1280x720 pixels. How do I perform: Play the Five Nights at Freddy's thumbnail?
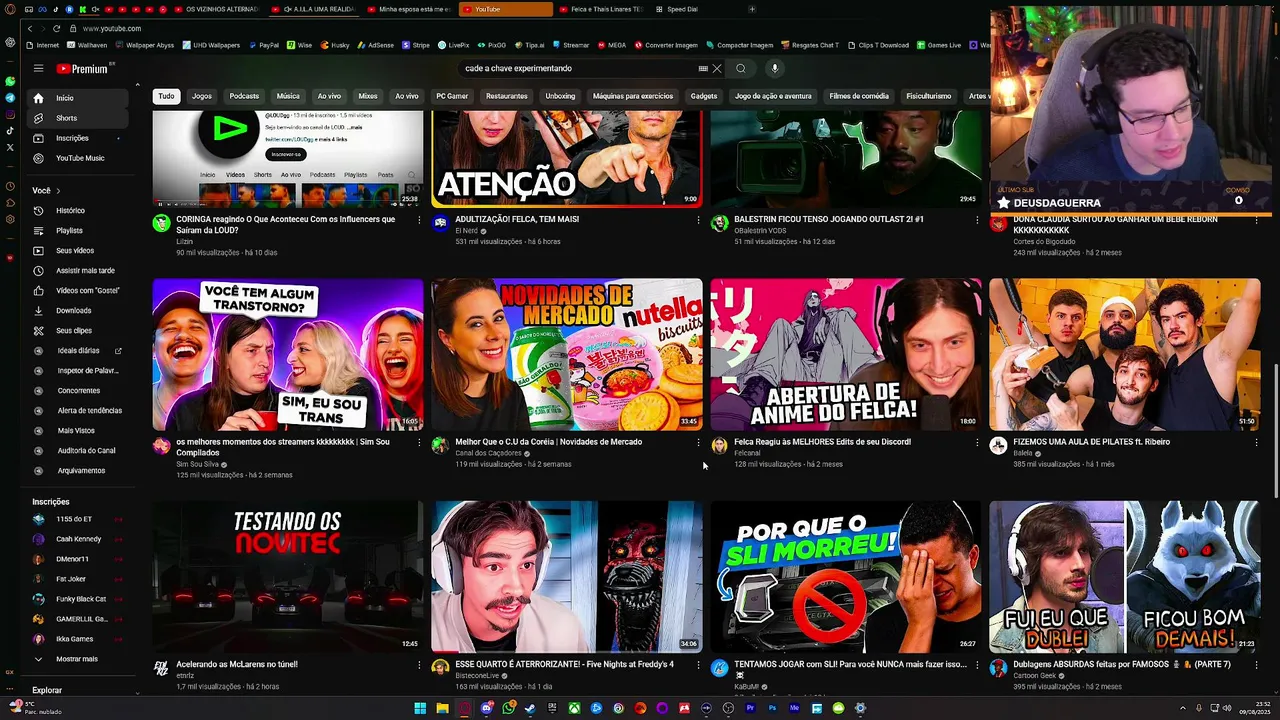(567, 577)
